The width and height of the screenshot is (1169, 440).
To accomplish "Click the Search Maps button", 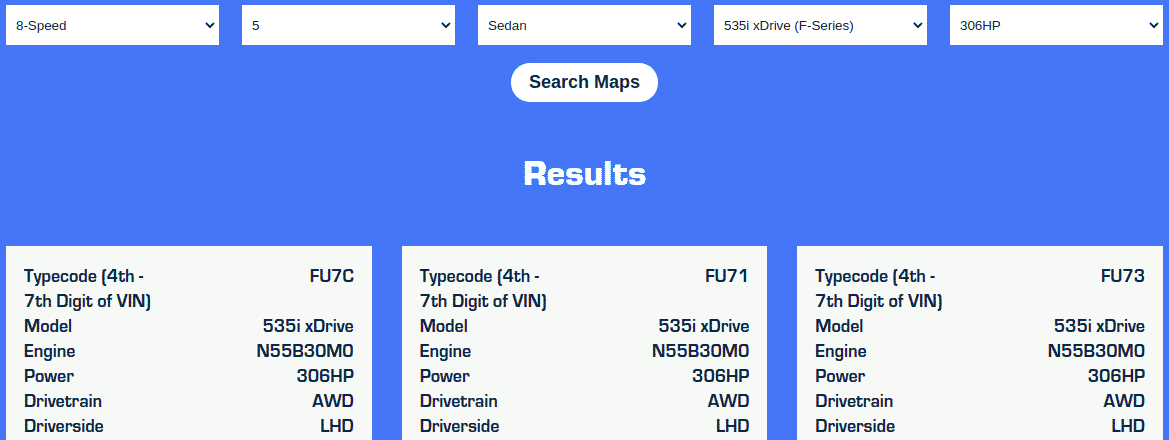I will pos(584,82).
